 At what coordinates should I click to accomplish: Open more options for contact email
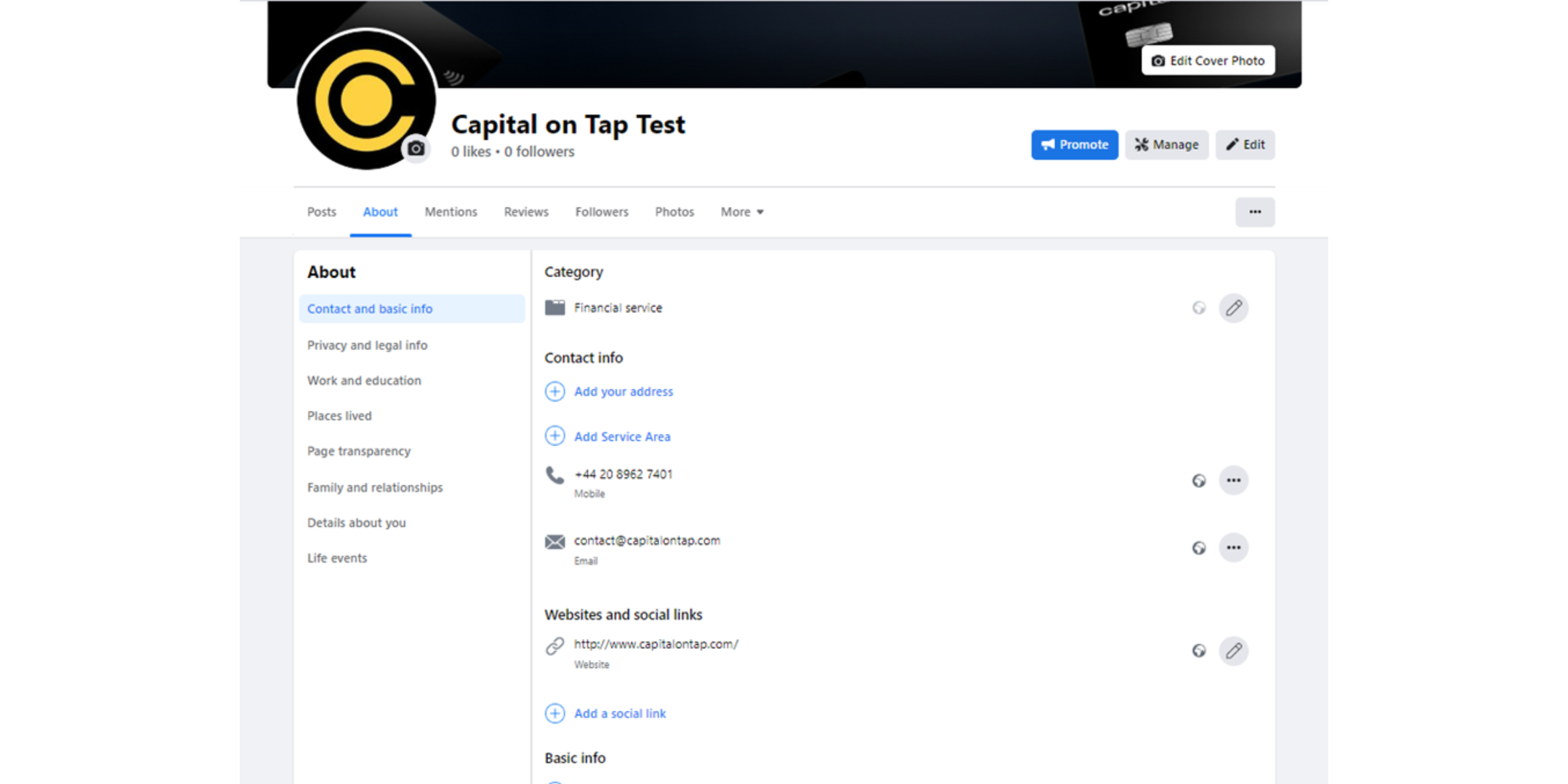1233,547
